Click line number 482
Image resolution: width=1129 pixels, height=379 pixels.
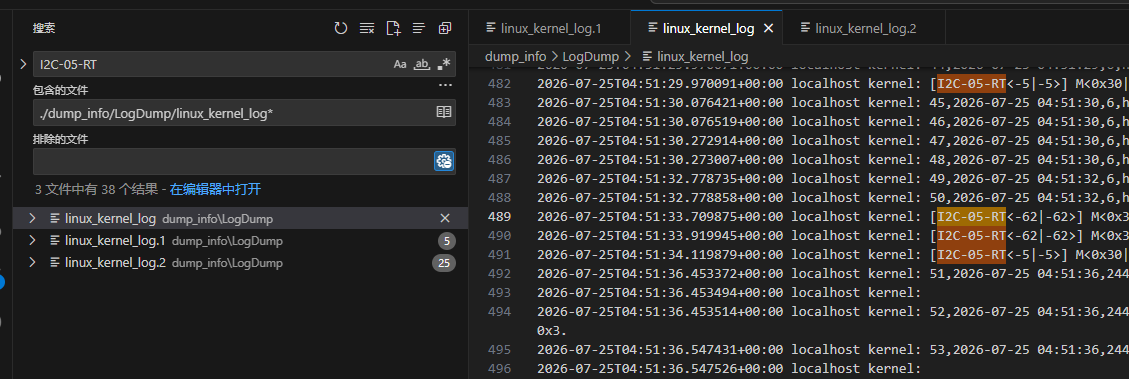500,84
